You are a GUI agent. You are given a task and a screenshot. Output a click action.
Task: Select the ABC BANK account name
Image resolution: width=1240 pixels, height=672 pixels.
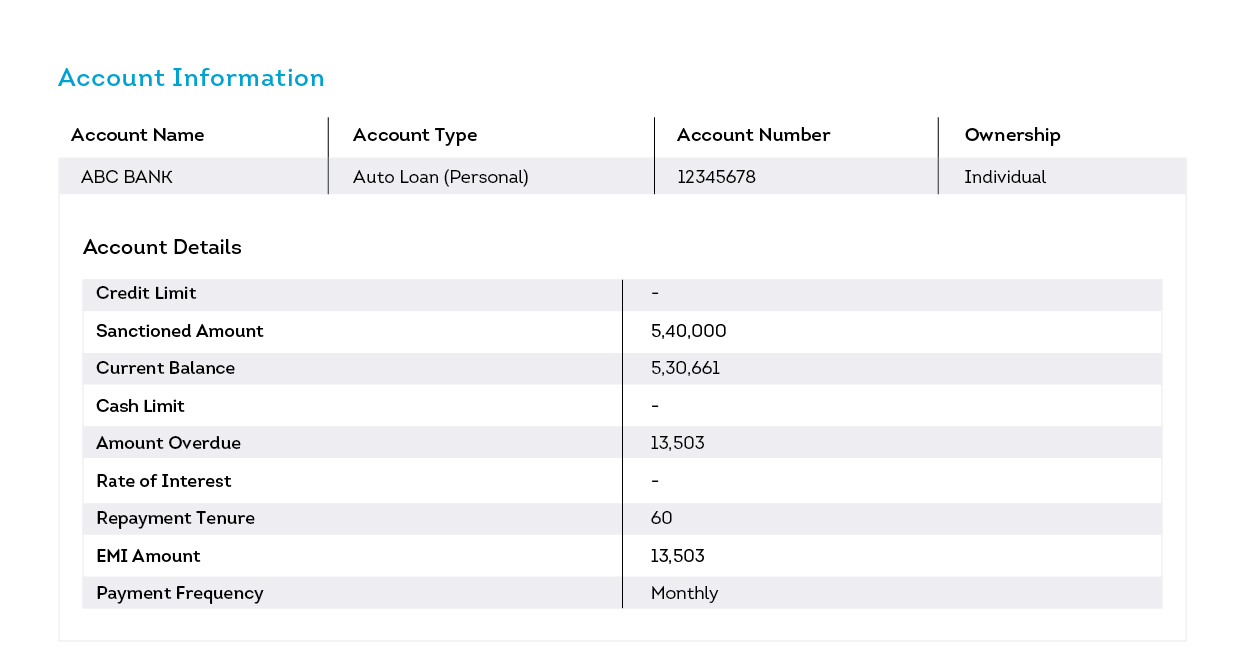coord(127,177)
